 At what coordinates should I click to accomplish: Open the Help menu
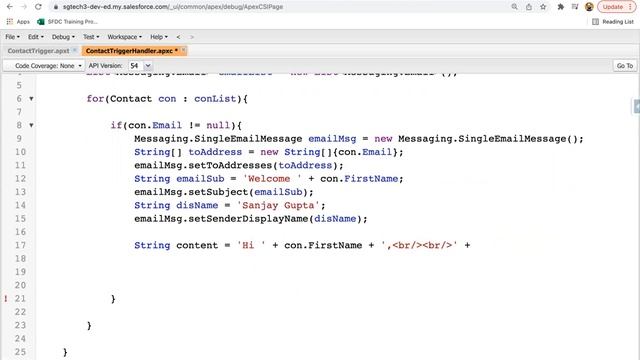point(159,37)
